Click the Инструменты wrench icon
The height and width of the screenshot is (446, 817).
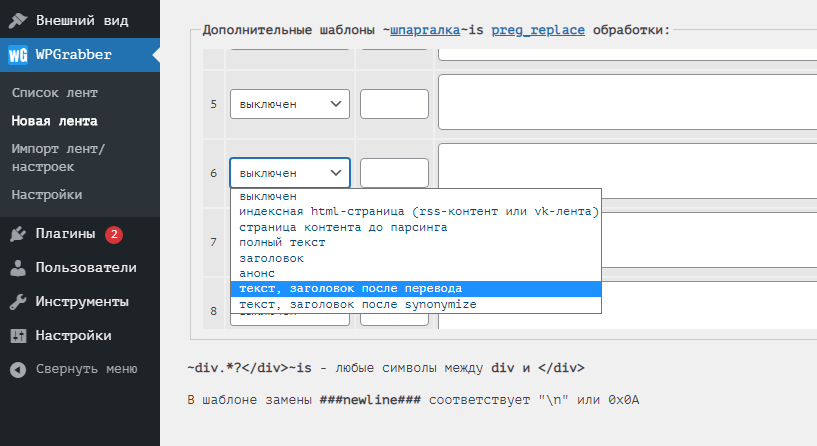click(x=18, y=302)
